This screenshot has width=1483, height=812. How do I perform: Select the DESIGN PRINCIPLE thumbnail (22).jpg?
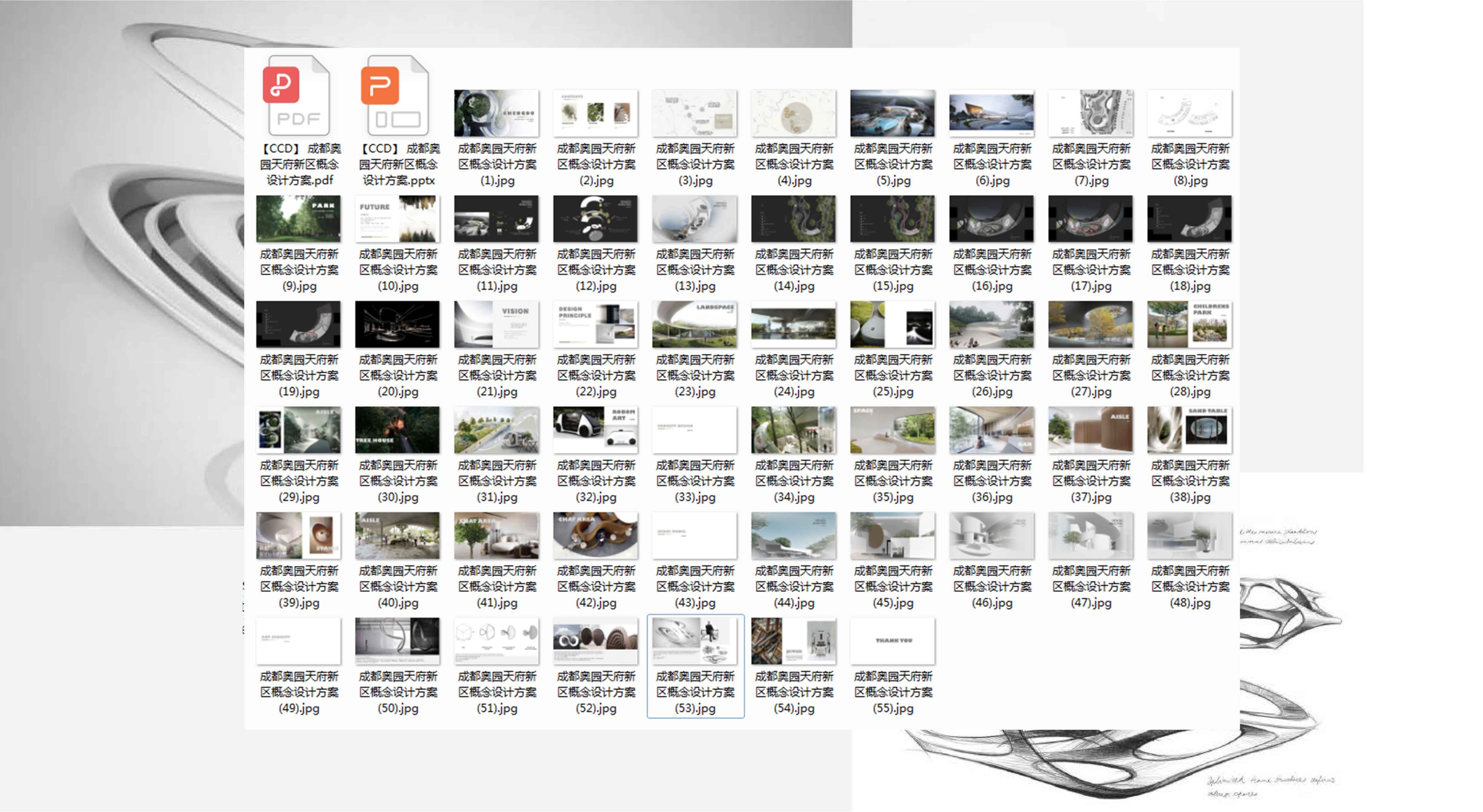pos(595,325)
